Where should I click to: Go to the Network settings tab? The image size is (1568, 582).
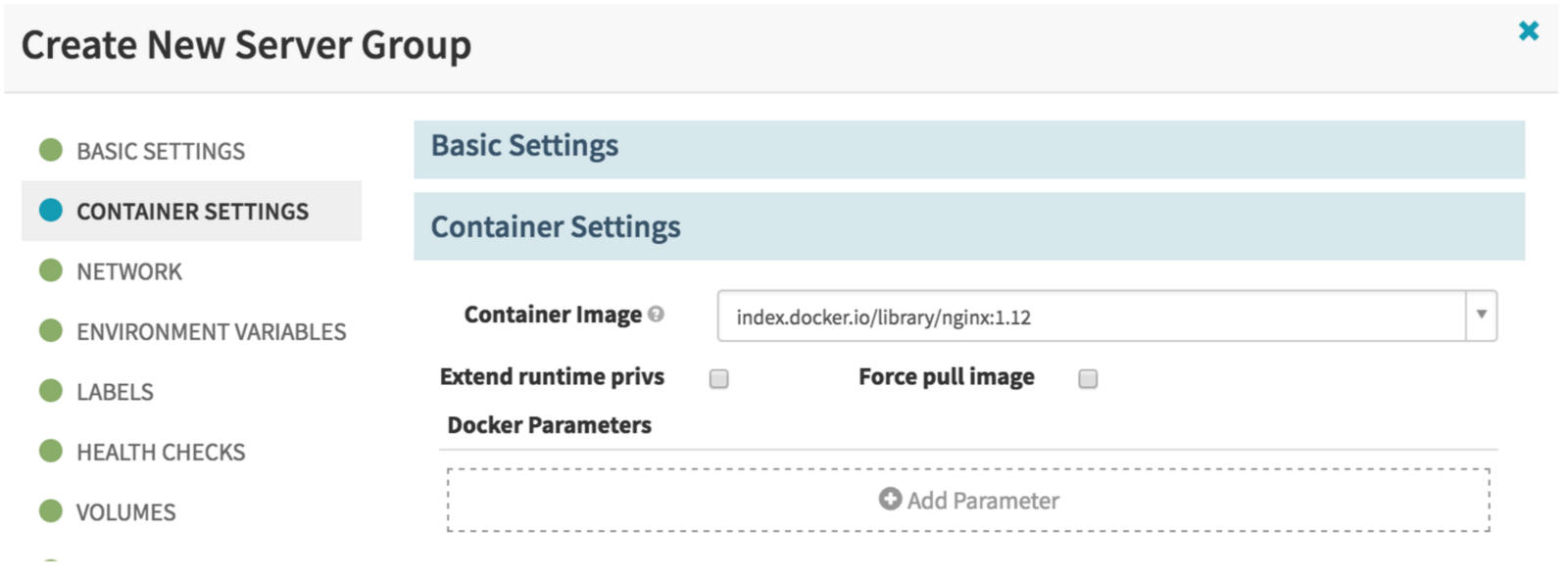coord(129,271)
